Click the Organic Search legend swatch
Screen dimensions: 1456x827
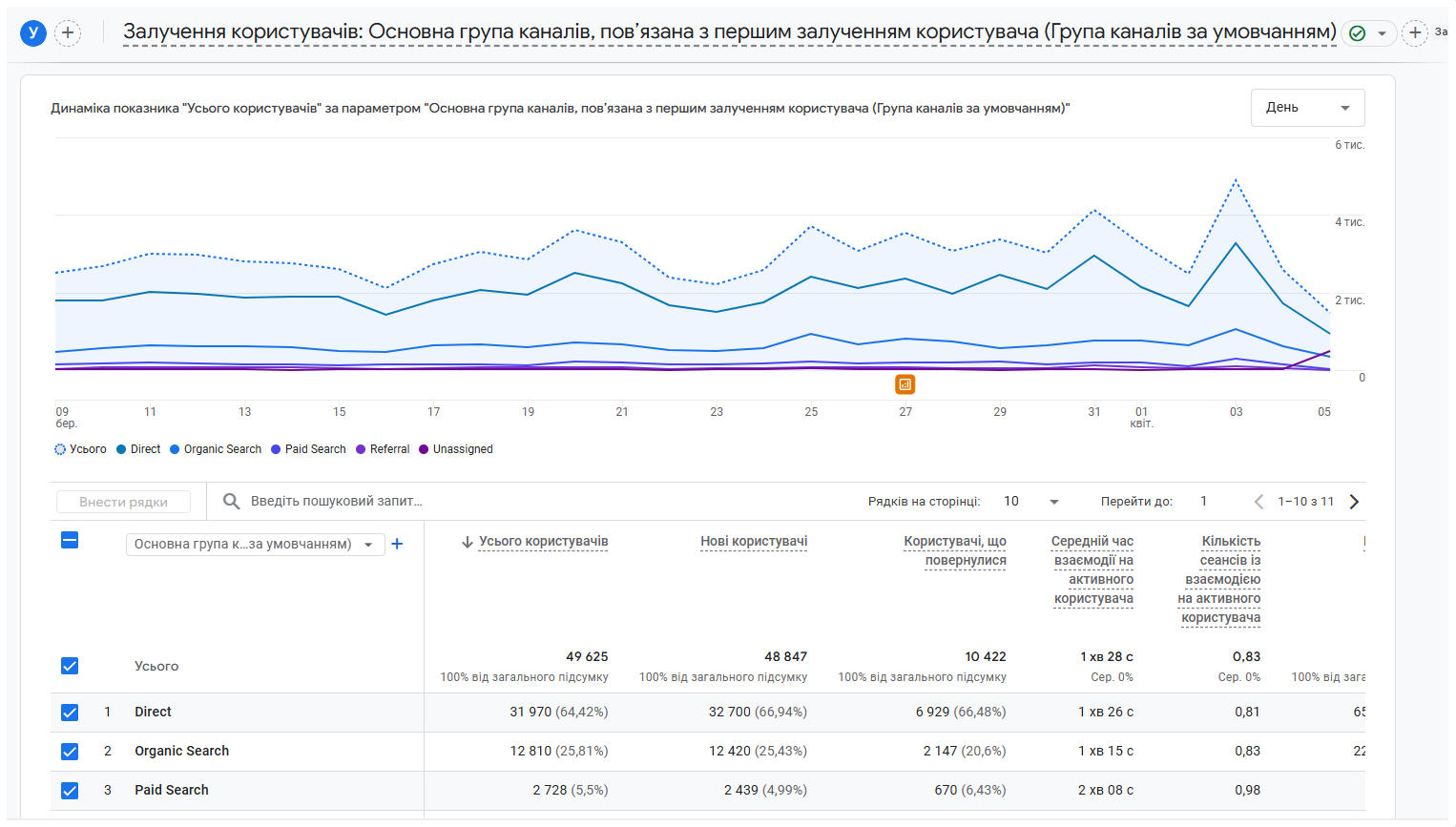click(x=175, y=449)
